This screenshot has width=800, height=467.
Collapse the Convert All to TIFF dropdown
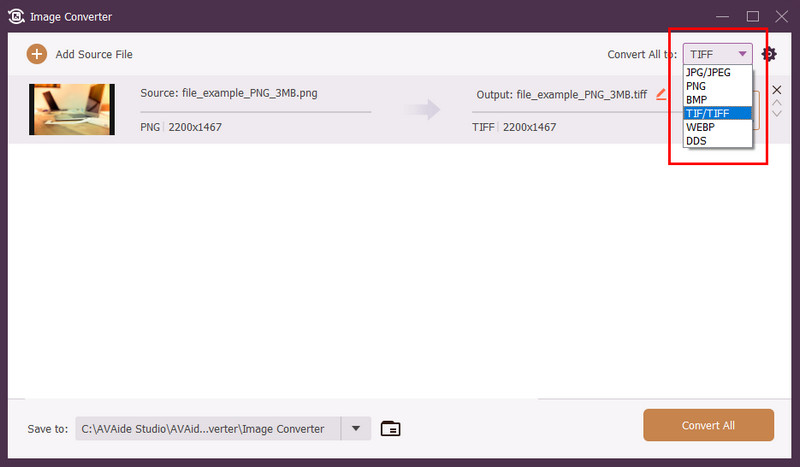click(742, 54)
